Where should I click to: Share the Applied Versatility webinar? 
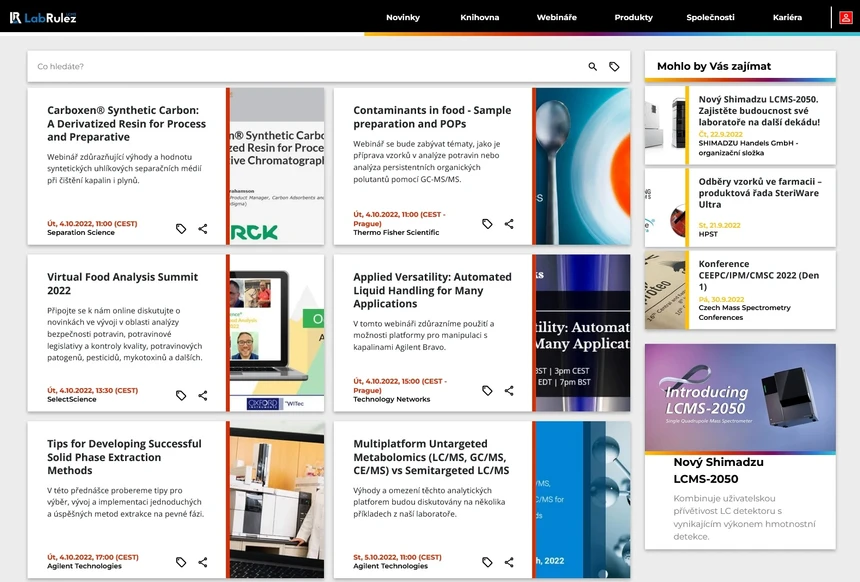(509, 391)
